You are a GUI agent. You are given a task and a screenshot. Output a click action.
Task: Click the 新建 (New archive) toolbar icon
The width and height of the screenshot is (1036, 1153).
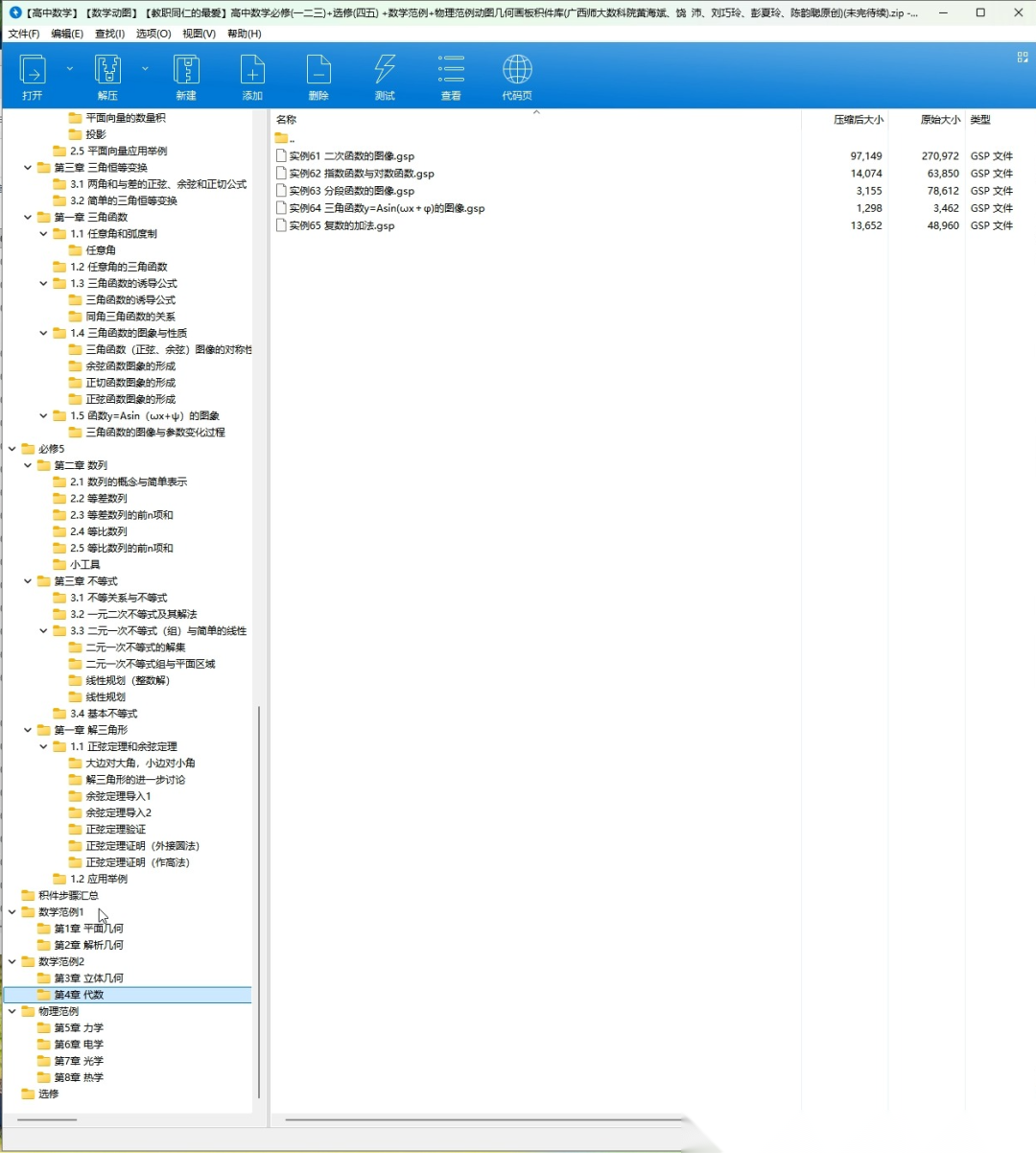[186, 77]
